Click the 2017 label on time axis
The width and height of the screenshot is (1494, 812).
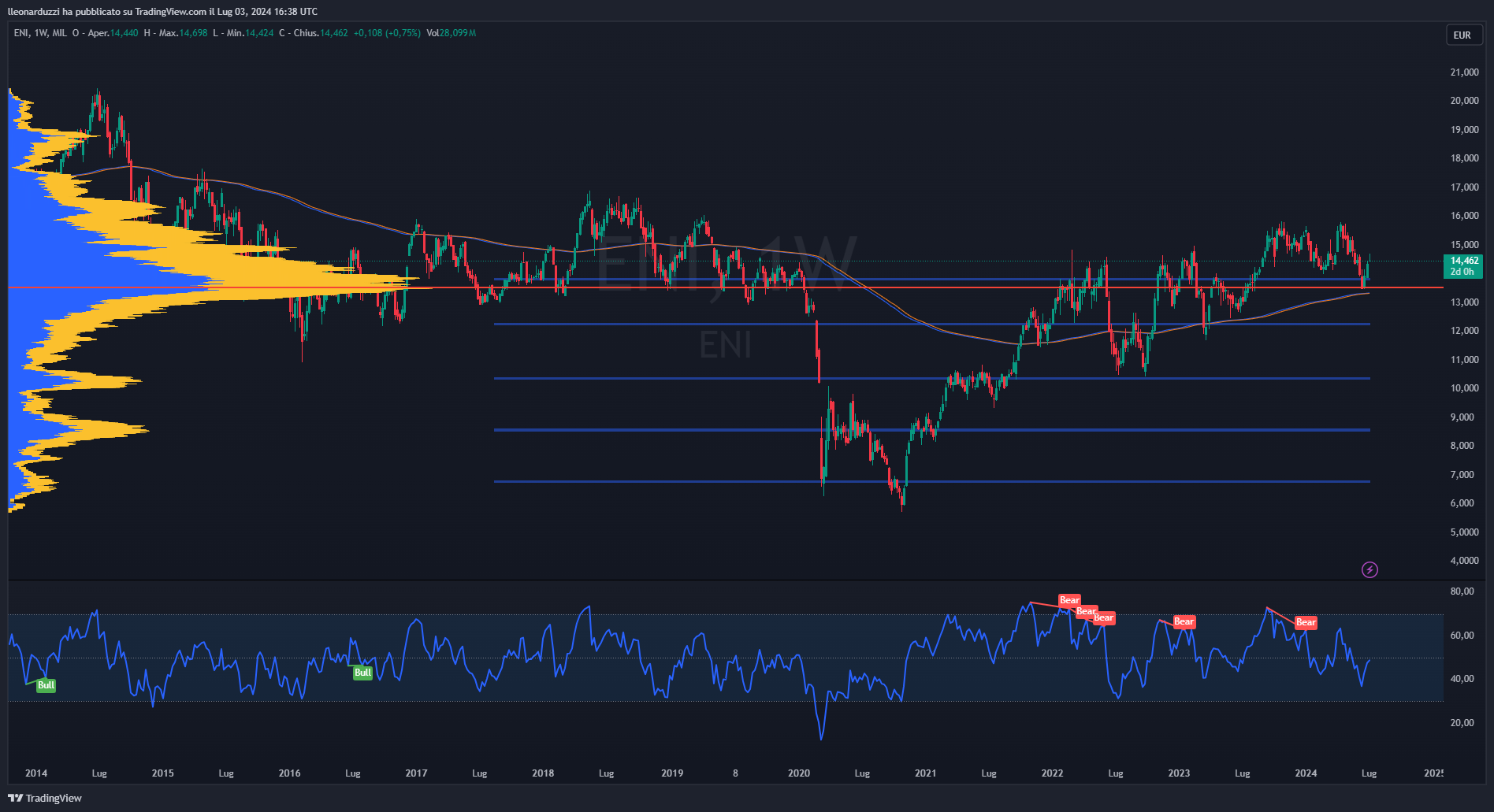click(416, 773)
